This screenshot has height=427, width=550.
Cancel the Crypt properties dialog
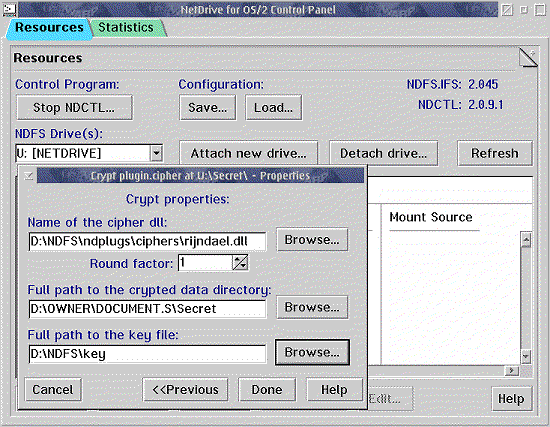click(53, 389)
